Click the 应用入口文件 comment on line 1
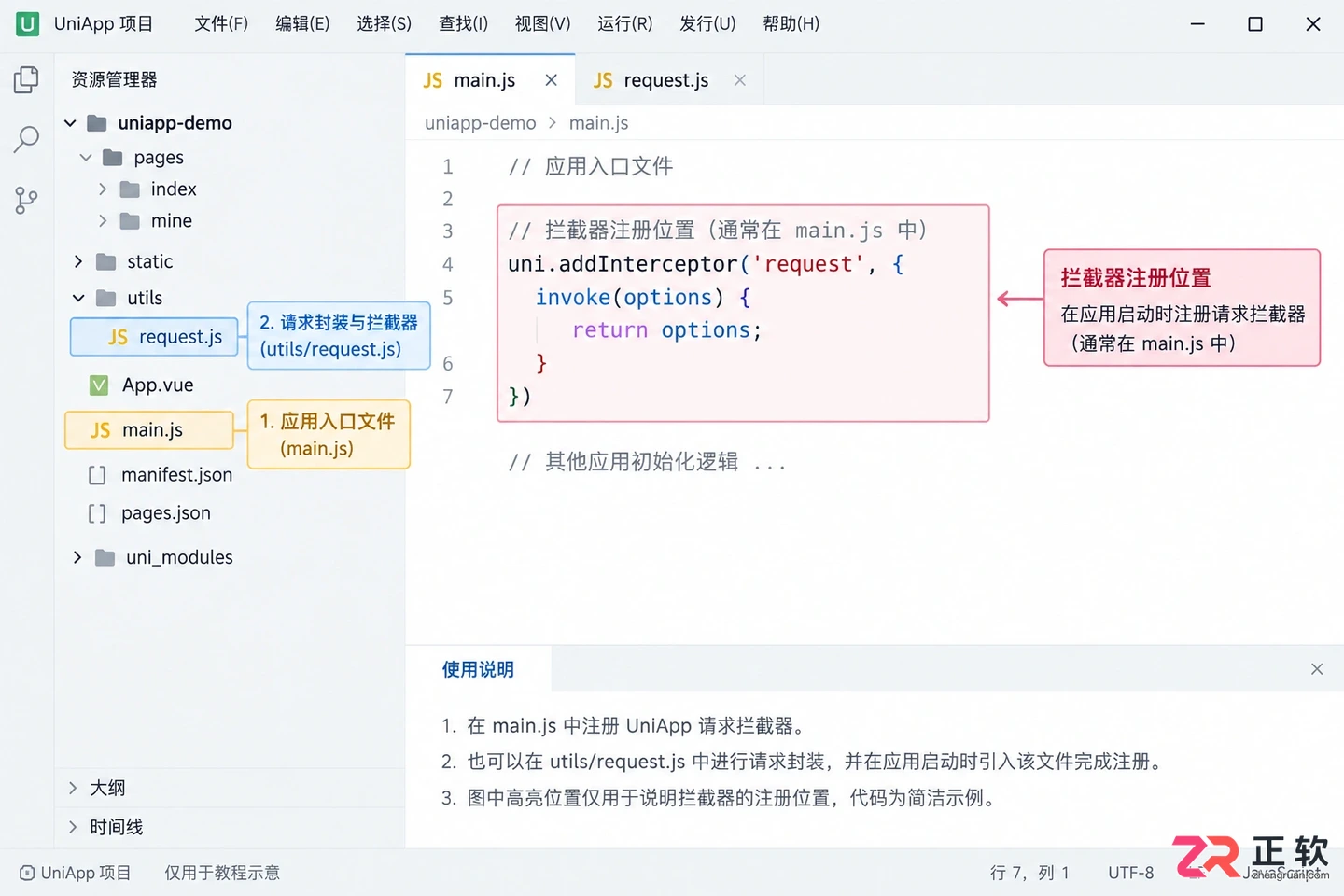The height and width of the screenshot is (896, 1344). (x=590, y=167)
